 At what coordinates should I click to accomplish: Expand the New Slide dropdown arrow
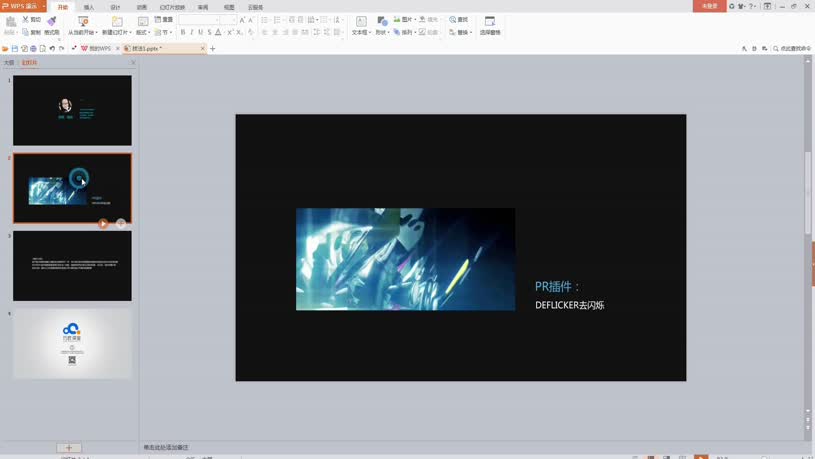coord(130,32)
